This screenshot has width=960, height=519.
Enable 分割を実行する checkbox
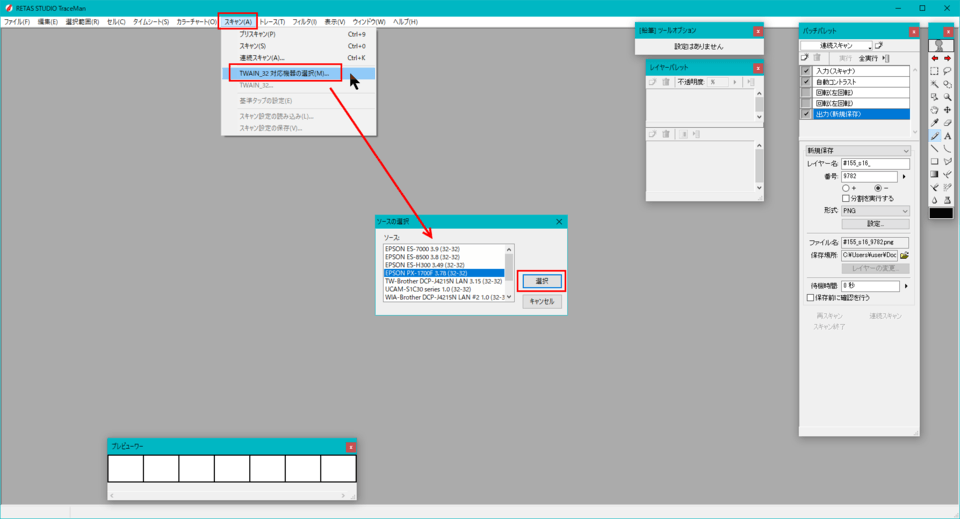[846, 199]
